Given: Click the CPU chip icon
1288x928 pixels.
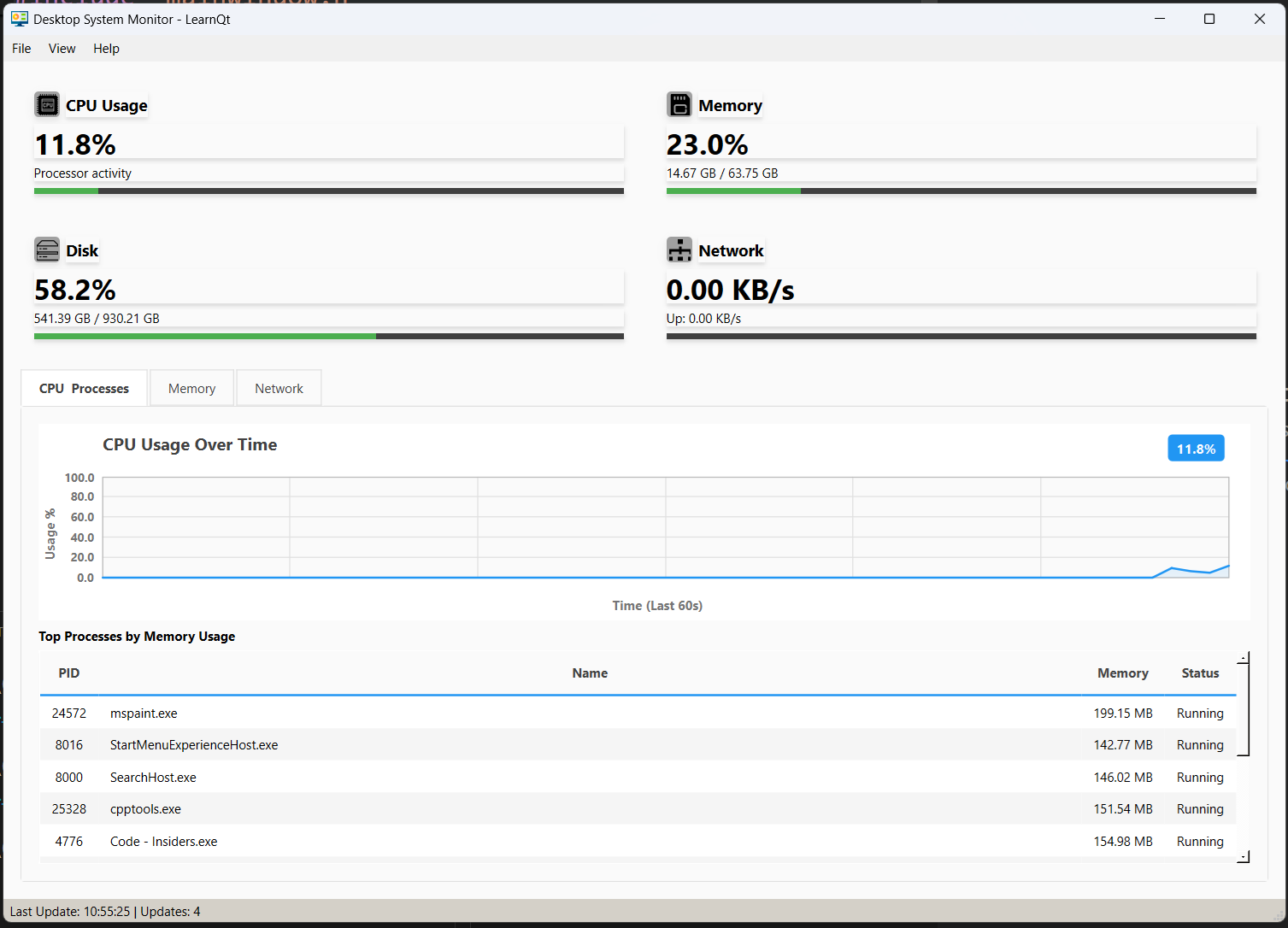Looking at the screenshot, I should click(x=47, y=105).
